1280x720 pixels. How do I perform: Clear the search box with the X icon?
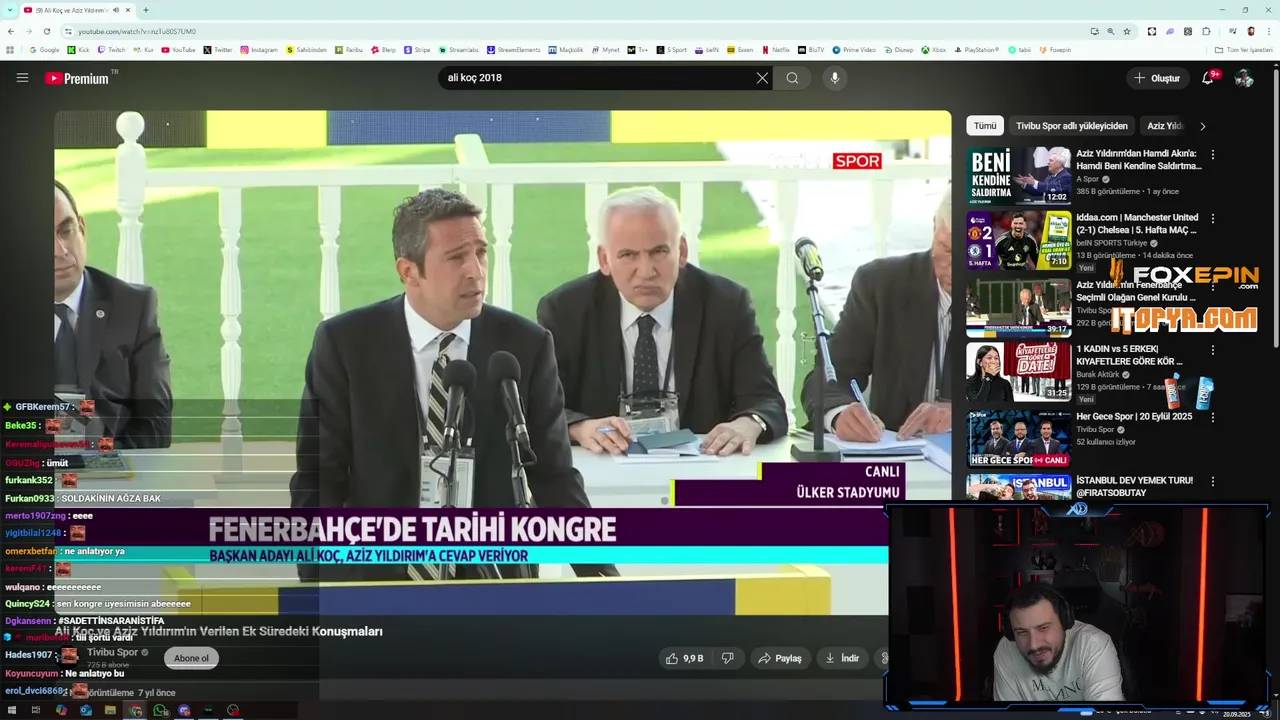[762, 78]
